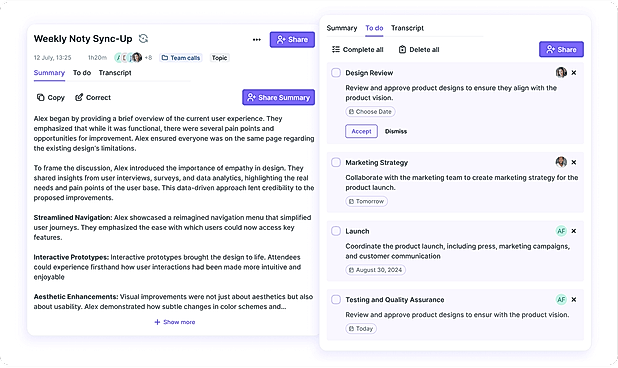Check the Marketing Strategy task checkbox
This screenshot has width=618, height=368.
click(x=336, y=162)
